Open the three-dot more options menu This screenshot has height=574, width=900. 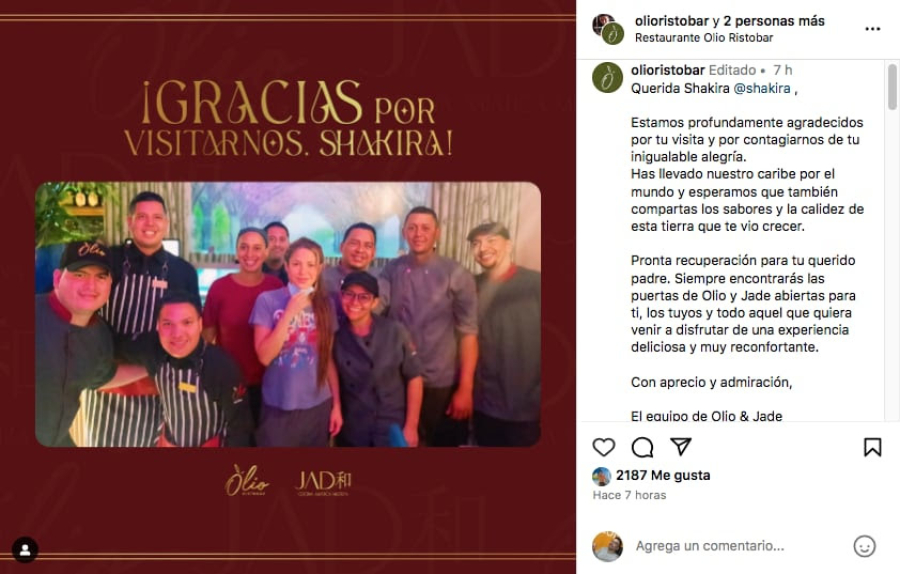[872, 29]
